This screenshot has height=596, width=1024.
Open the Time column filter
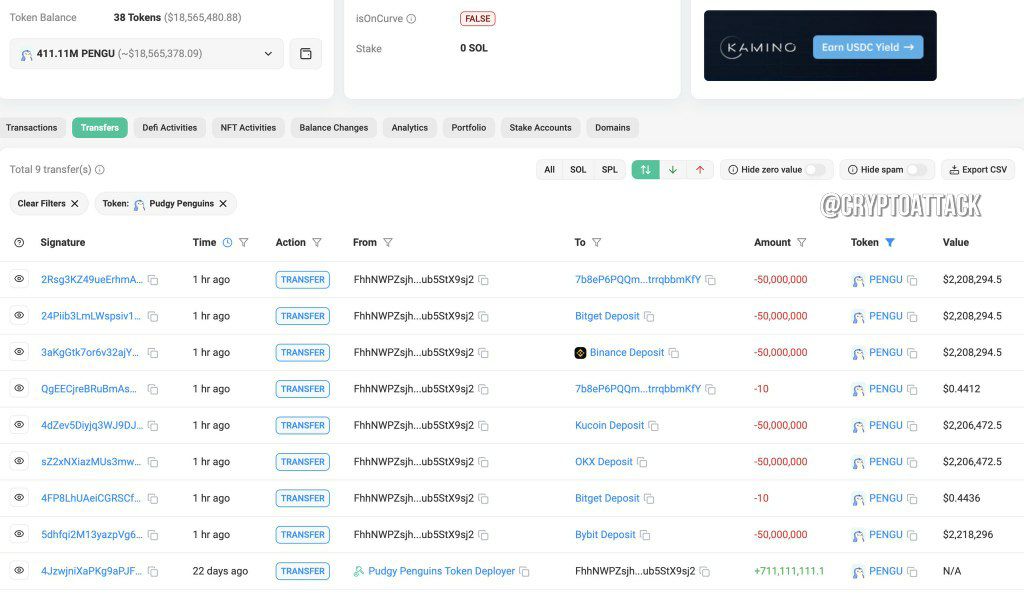pyautogui.click(x=244, y=243)
